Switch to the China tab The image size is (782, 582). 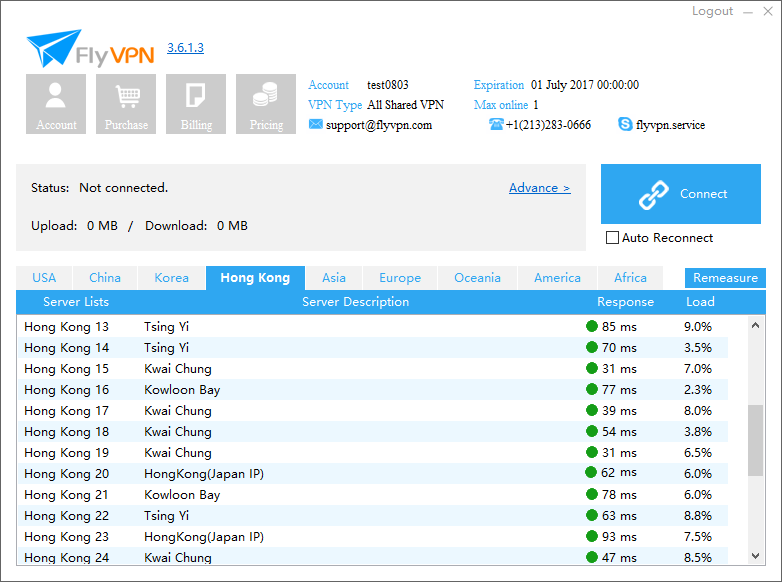(105, 278)
